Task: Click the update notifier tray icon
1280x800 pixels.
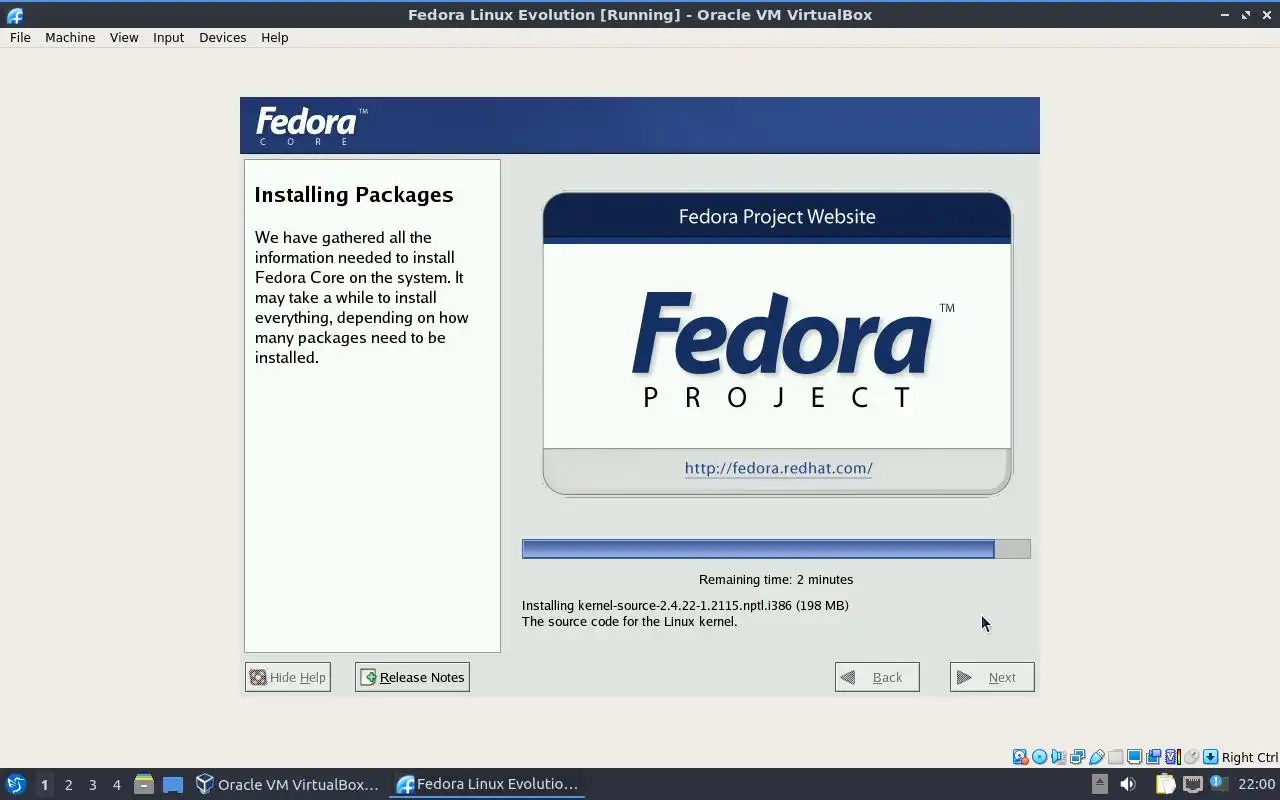Action: [1219, 783]
